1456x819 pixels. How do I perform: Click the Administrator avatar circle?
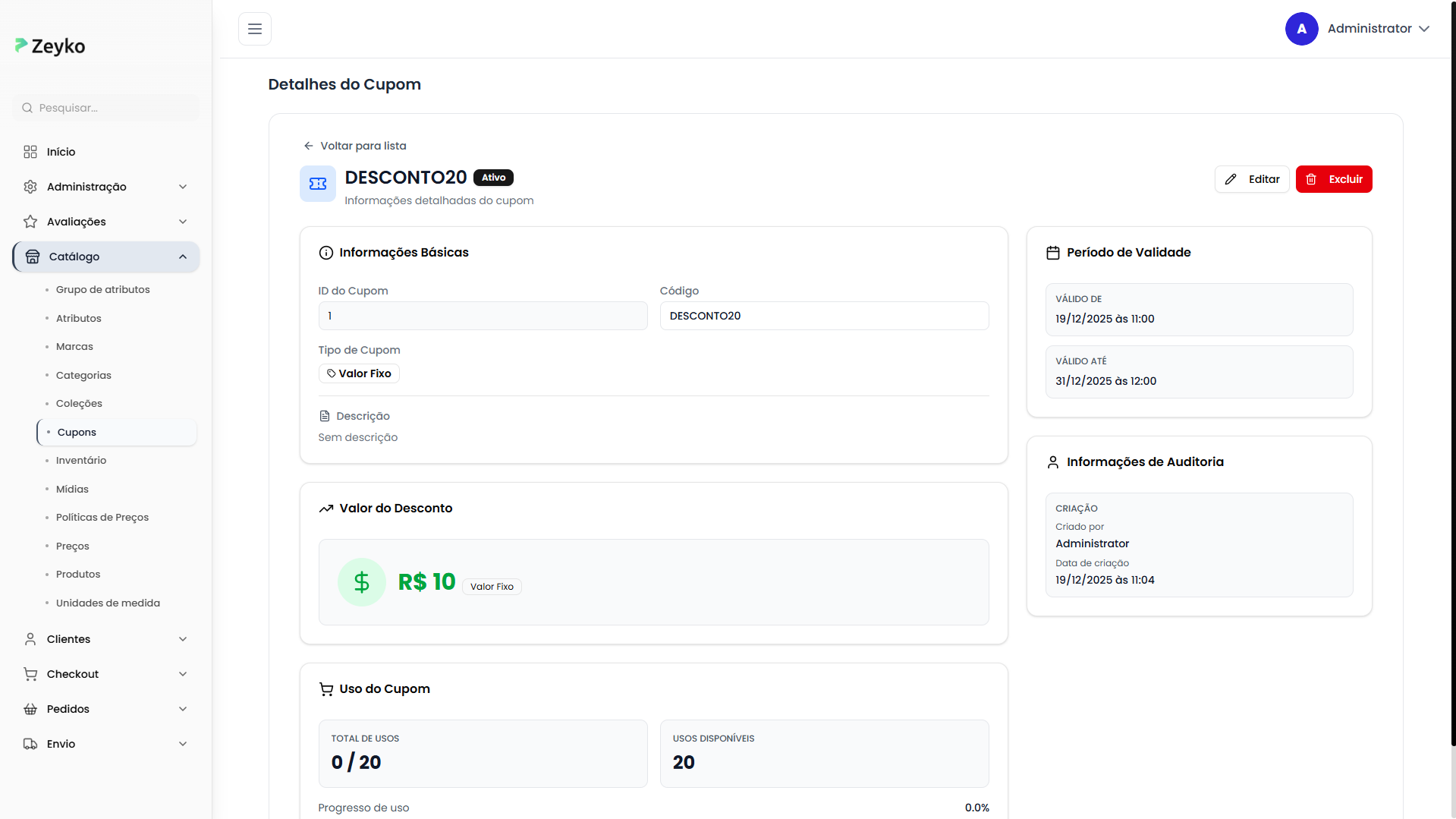(x=1301, y=29)
